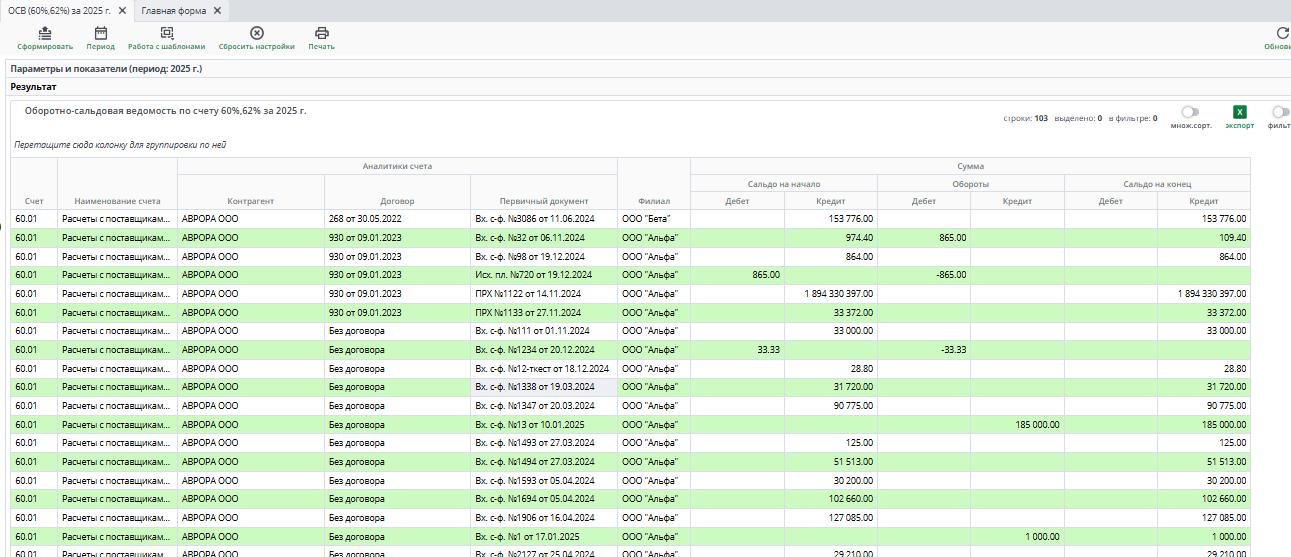Click the Сформировать report icon

click(45, 33)
